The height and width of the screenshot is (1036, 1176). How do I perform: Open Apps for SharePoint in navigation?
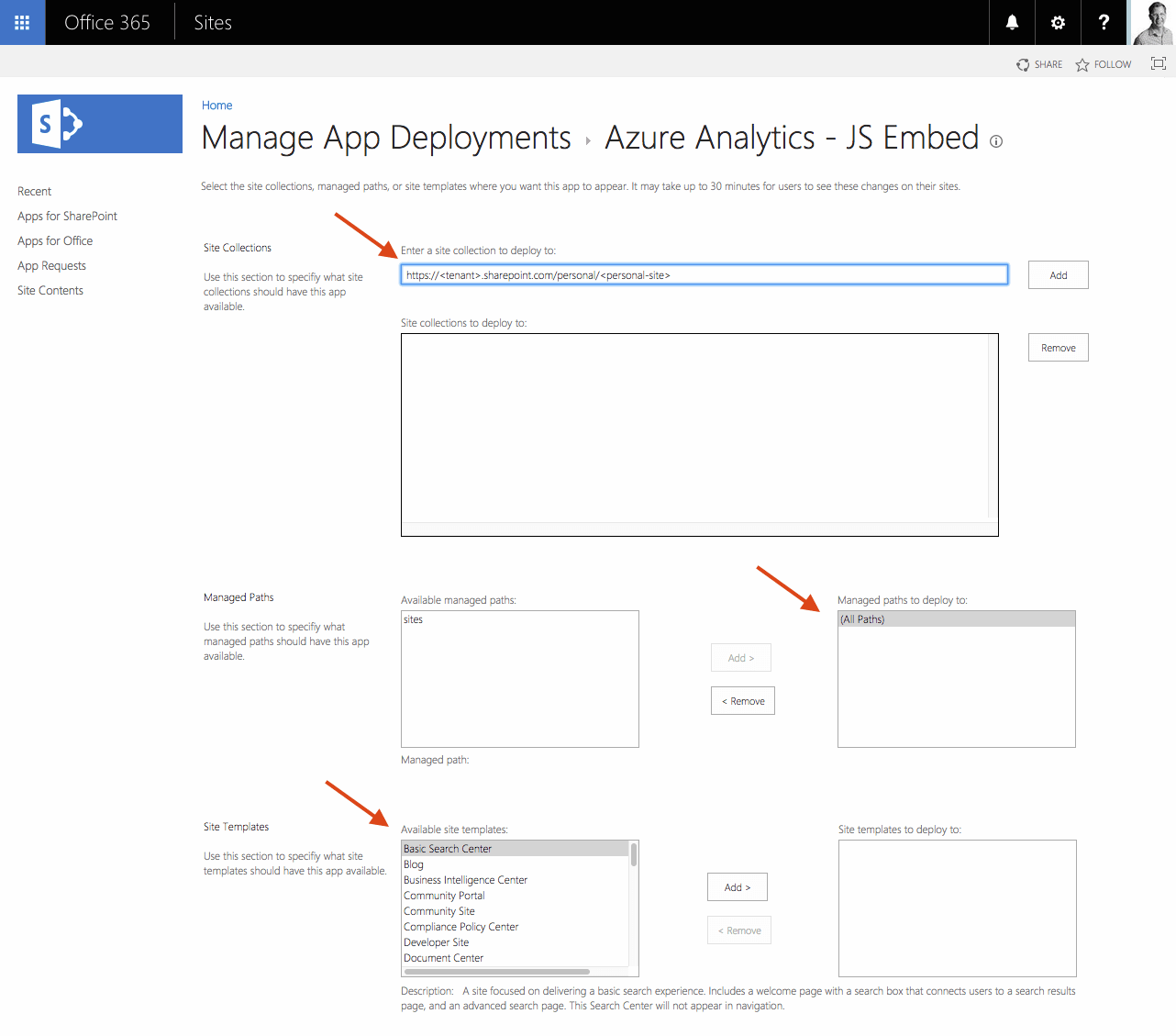coord(68,216)
